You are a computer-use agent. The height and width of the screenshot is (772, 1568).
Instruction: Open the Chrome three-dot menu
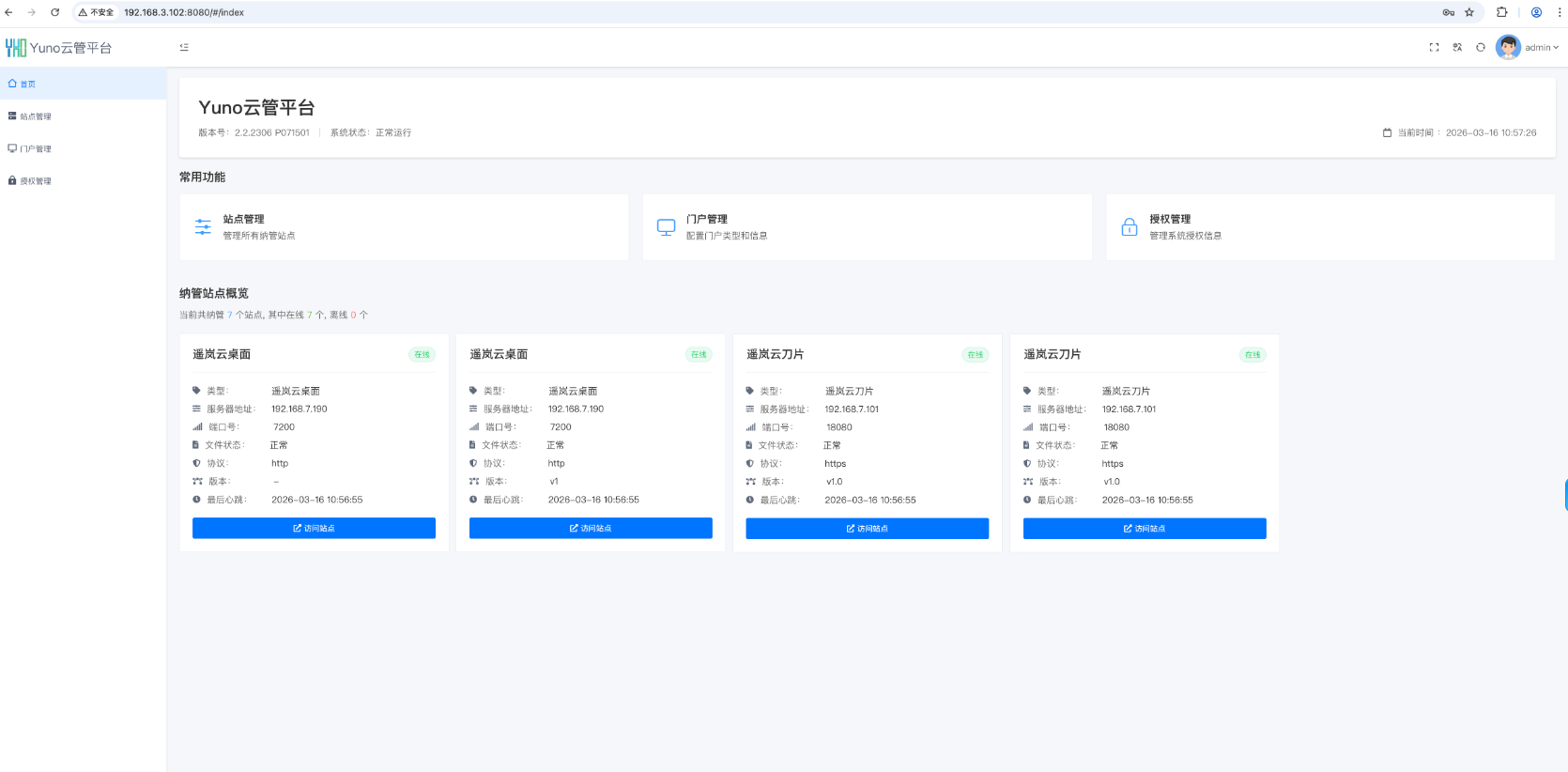tap(1560, 12)
